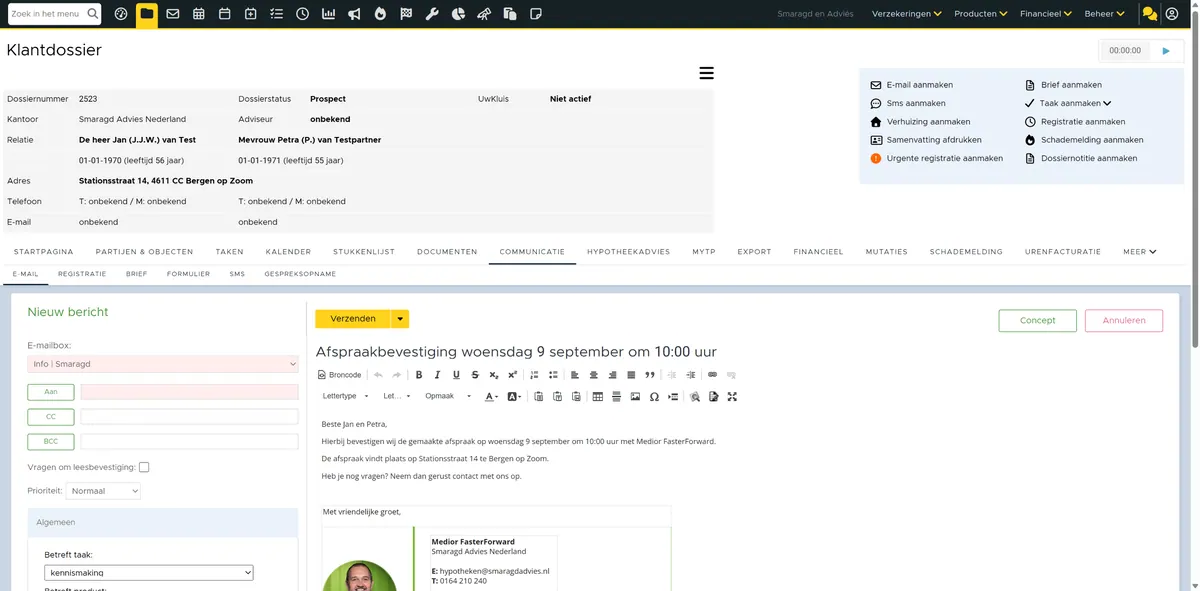Image resolution: width=1200 pixels, height=591 pixels.
Task: Insert special character with the omega icon
Action: pyautogui.click(x=654, y=397)
